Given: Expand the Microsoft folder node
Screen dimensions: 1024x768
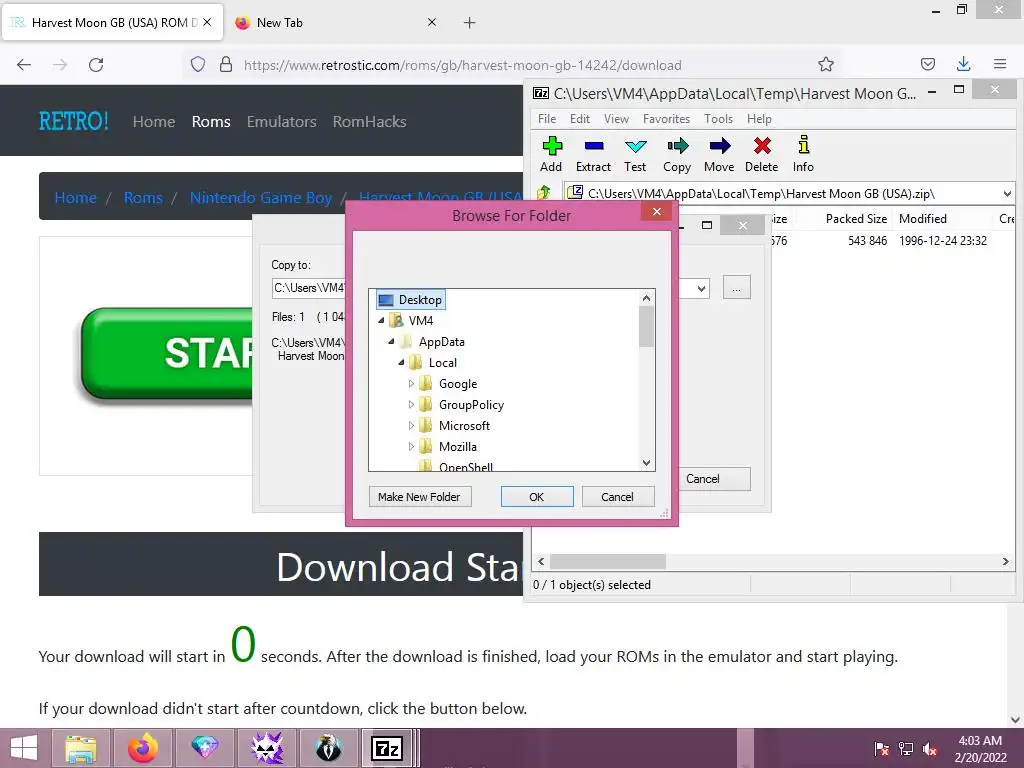Looking at the screenshot, I should (411, 425).
